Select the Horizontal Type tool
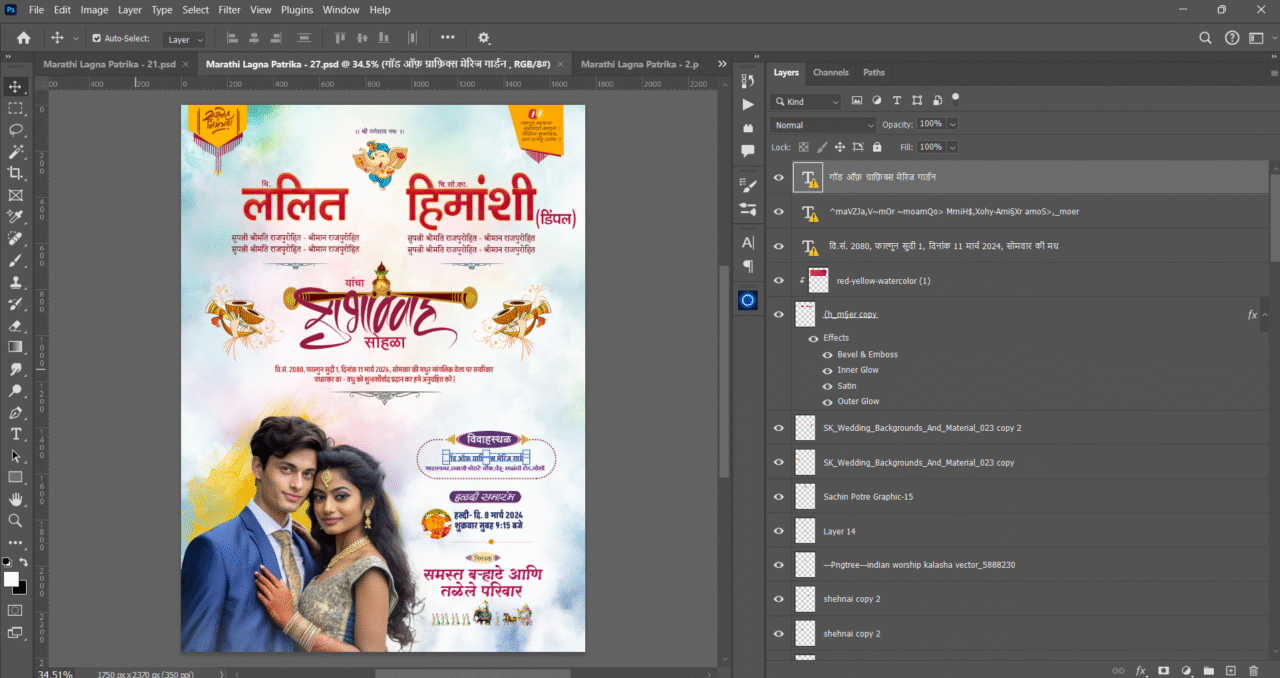Screen dimensions: 1280x678 click(15, 435)
